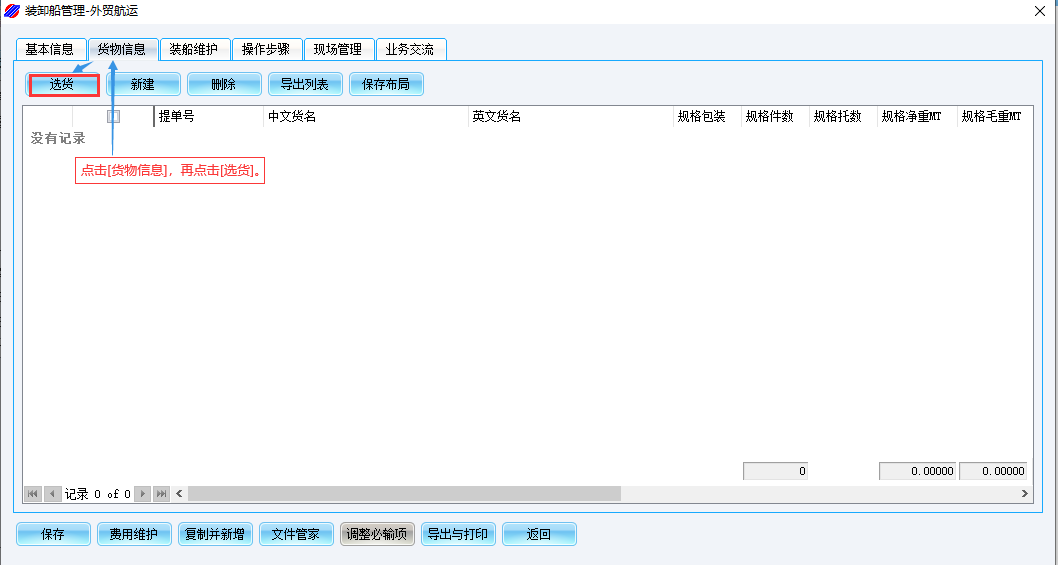Jump to last record navigation arrow

161,494
